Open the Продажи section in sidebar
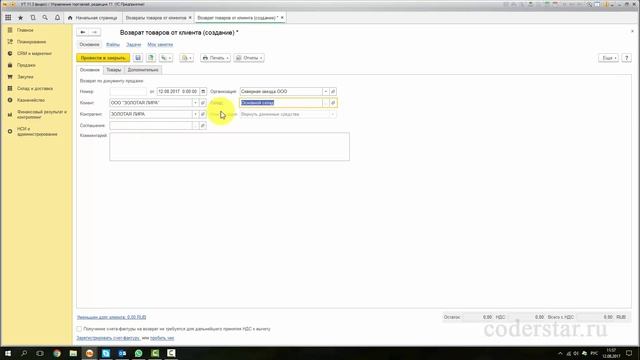The height and width of the screenshot is (360, 640). 26,65
